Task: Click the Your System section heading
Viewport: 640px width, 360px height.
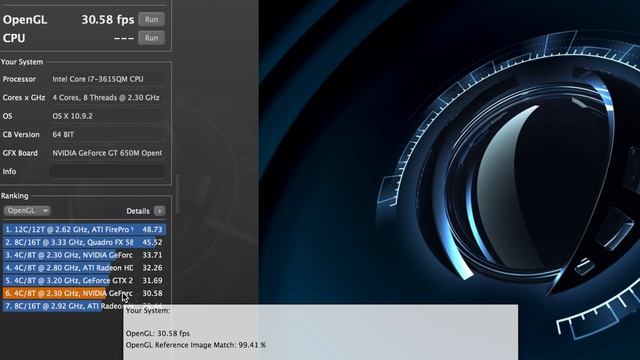Action: coord(22,62)
